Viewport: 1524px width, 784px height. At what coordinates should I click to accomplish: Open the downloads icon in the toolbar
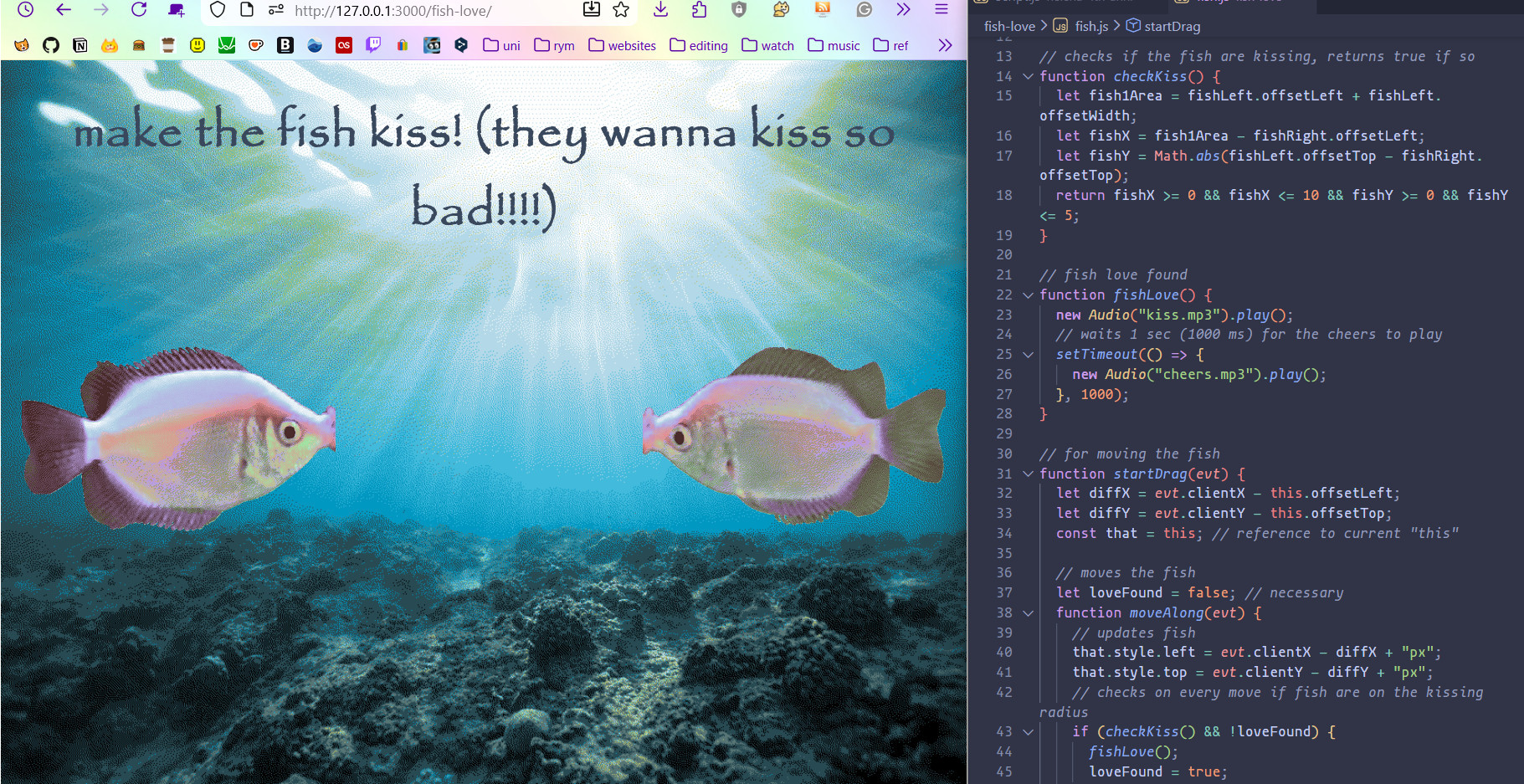coord(660,11)
